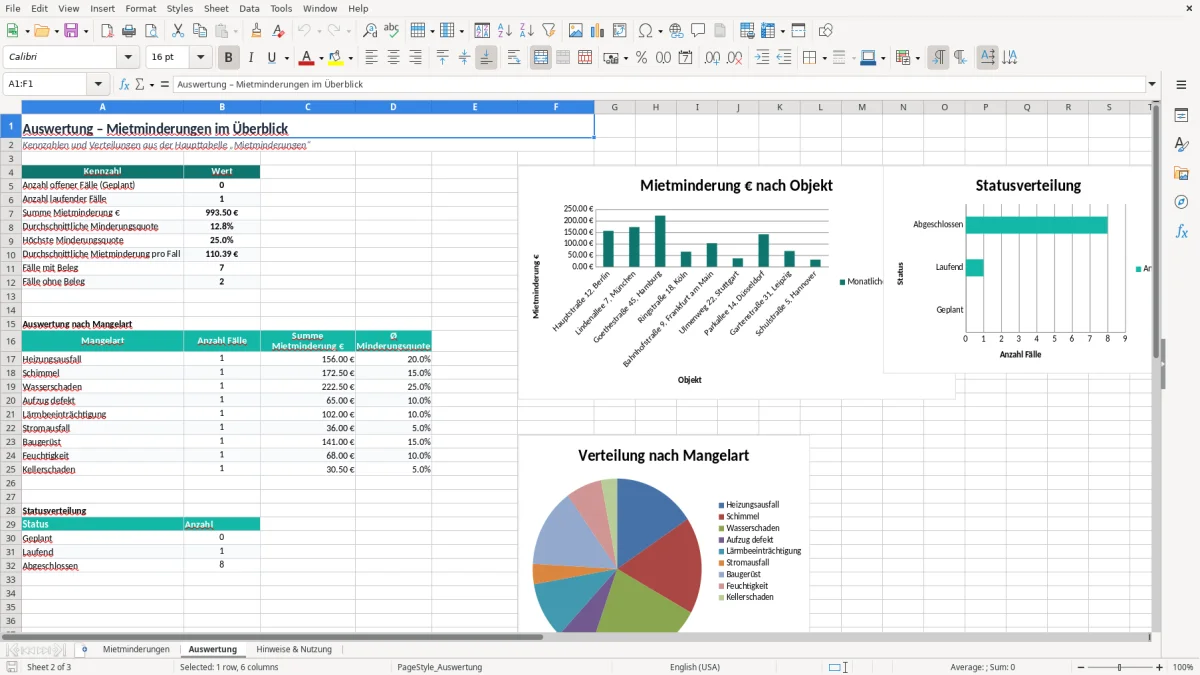Run the spelling check
Viewport: 1200px width, 675px height.
coord(392,31)
